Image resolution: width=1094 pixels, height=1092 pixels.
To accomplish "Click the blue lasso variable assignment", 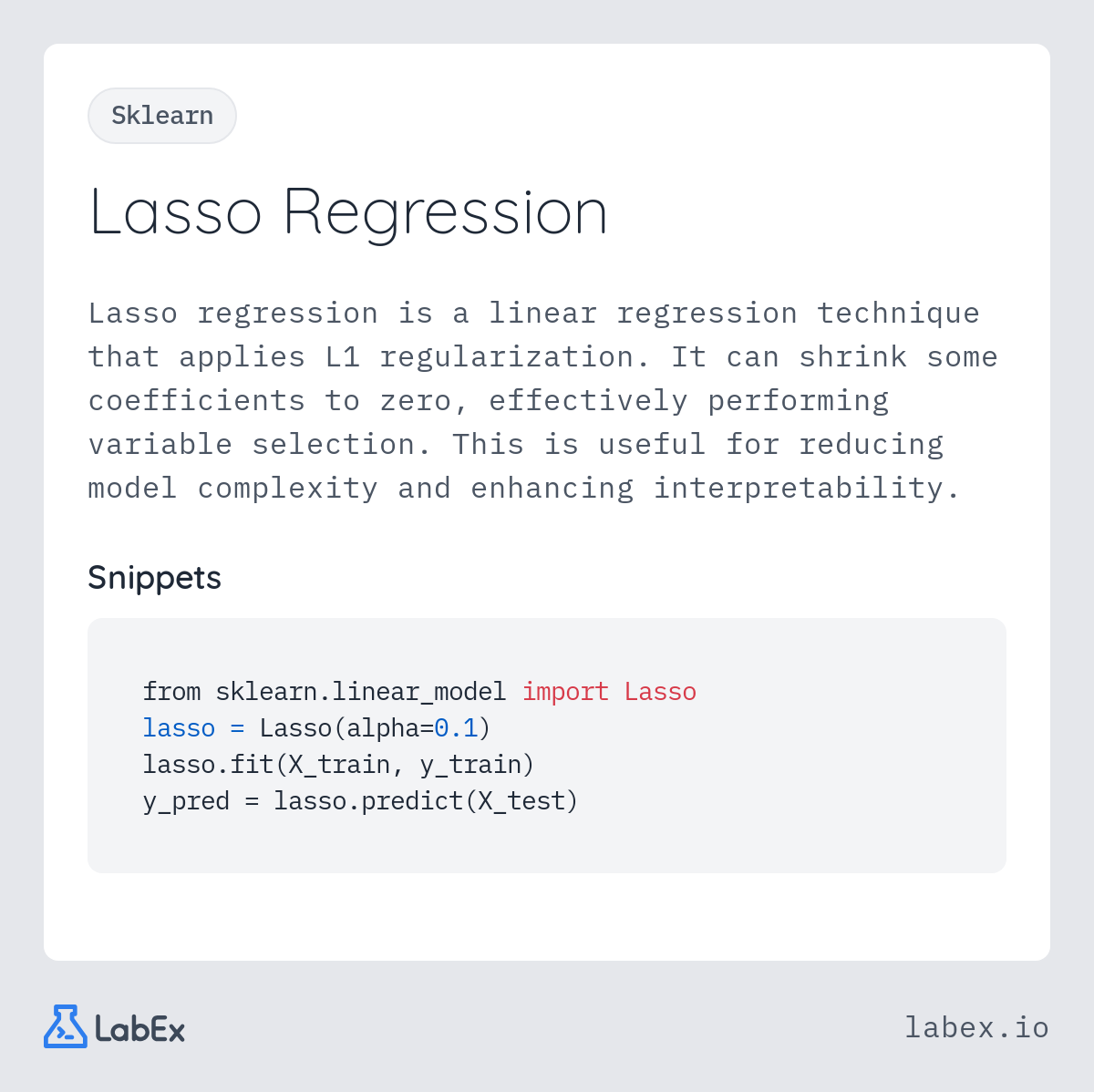I will tap(193, 728).
